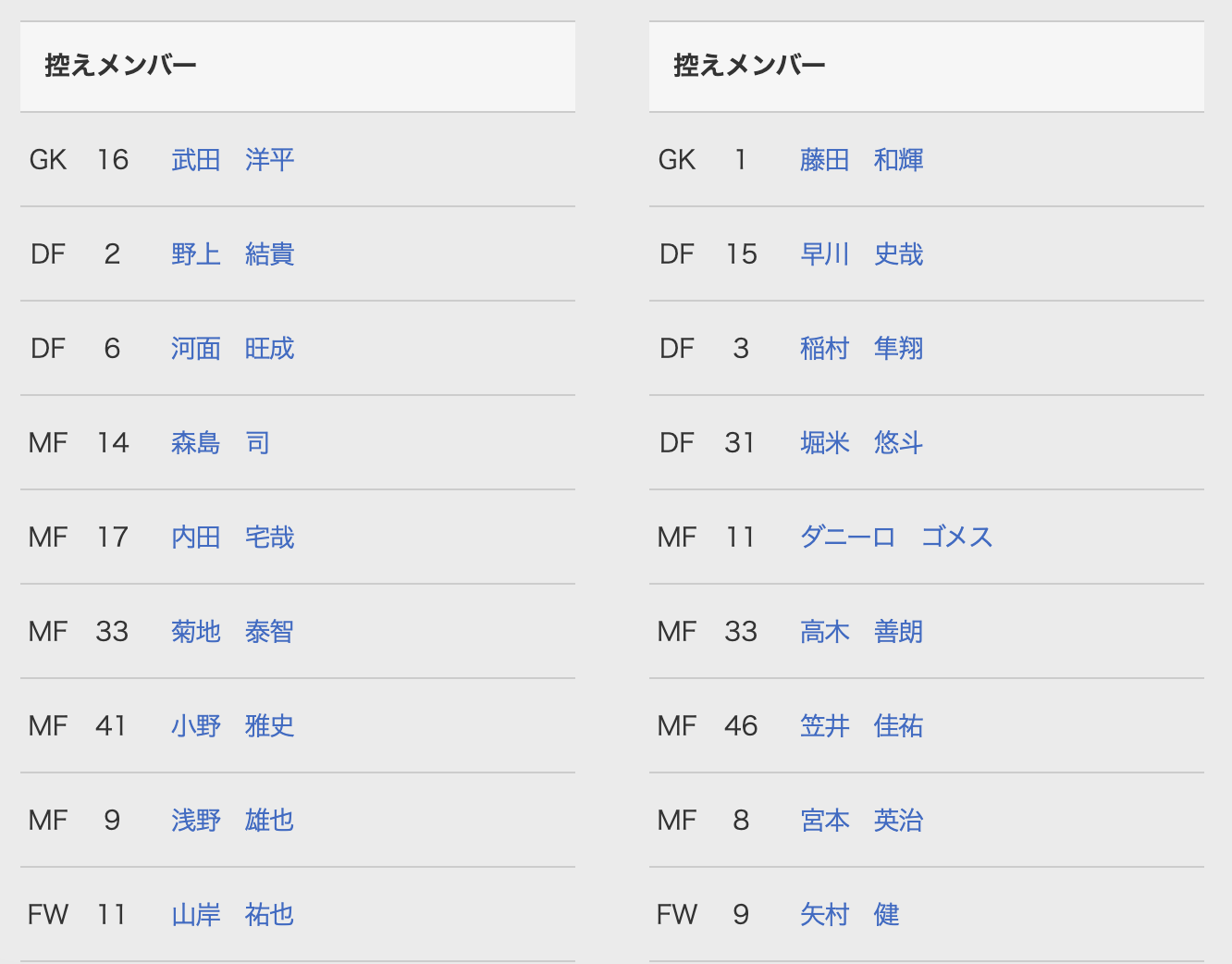Click the 菊地 泰智 link

coord(233,632)
